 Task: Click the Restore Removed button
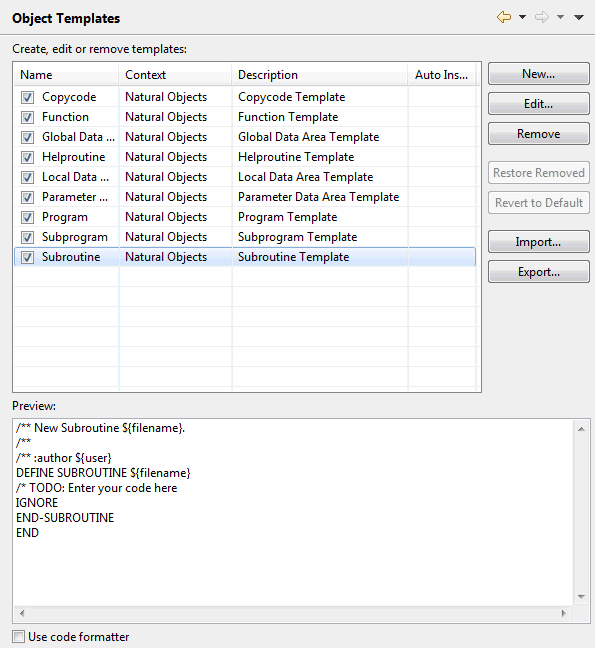(x=538, y=173)
